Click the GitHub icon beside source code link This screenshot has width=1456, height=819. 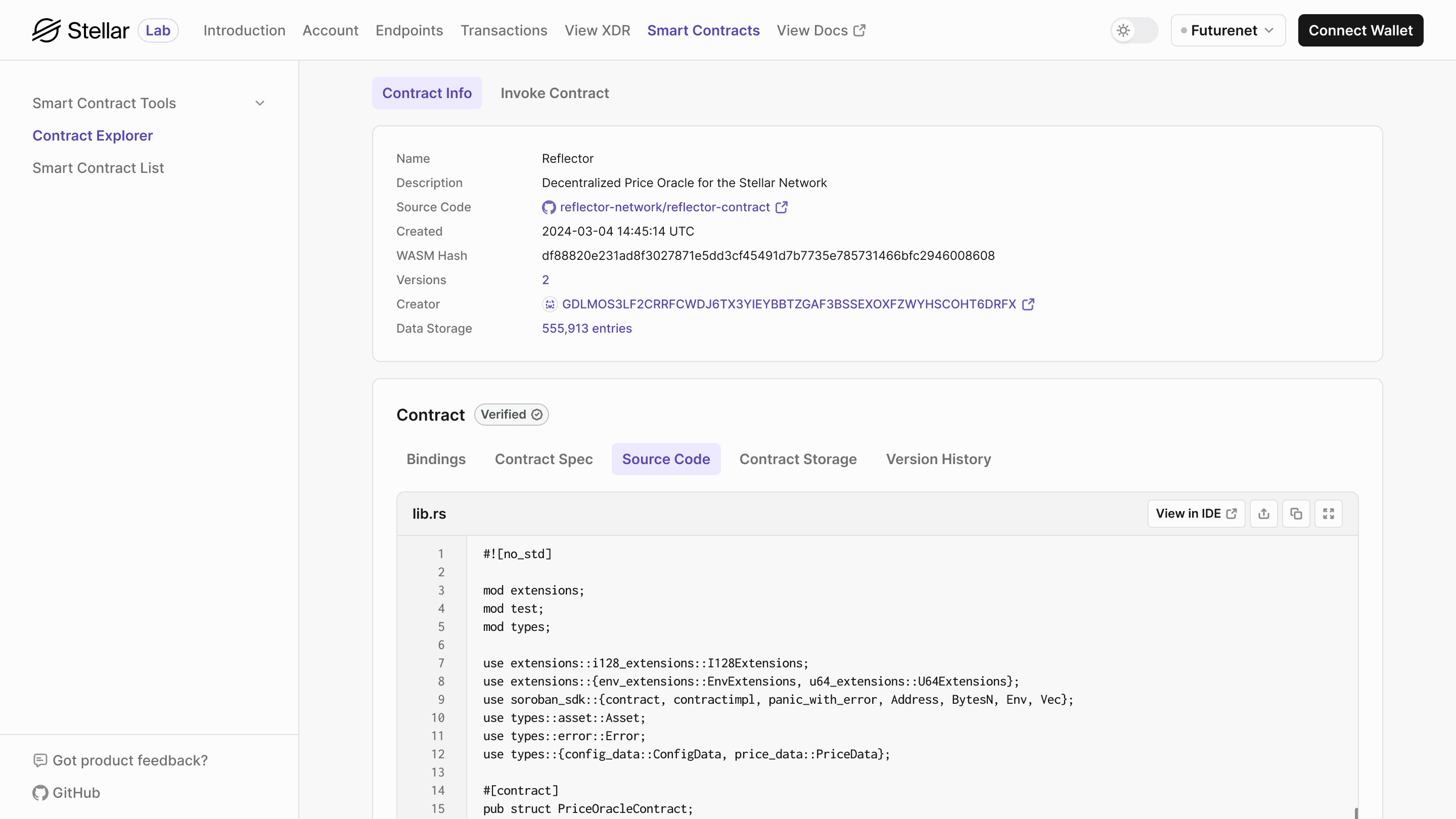pos(548,207)
